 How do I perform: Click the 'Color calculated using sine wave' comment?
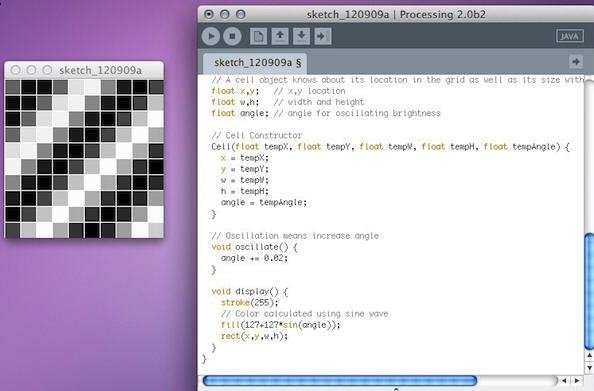click(305, 314)
